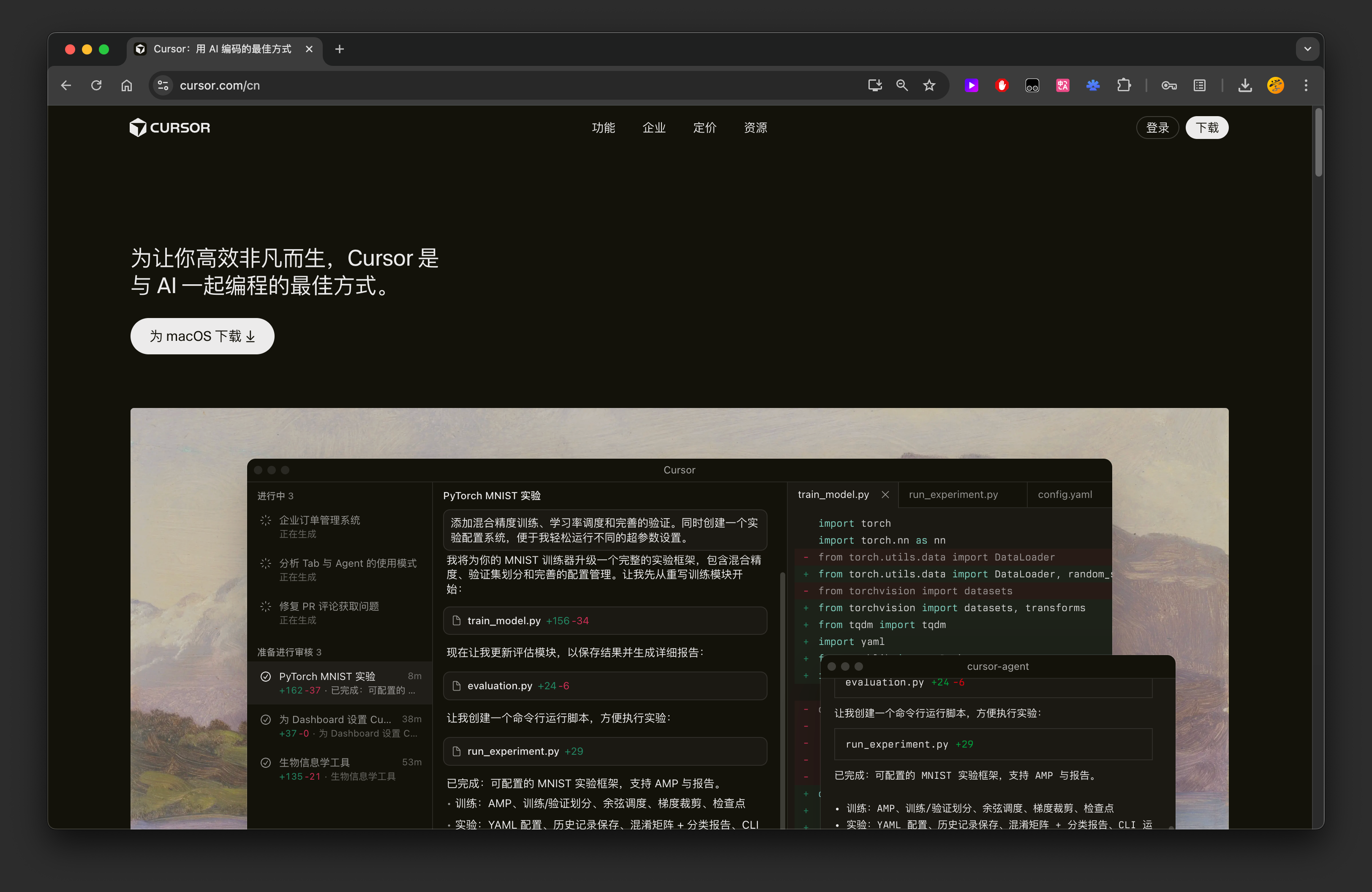Open the 定价 navigation item
The height and width of the screenshot is (892, 1372).
(705, 128)
